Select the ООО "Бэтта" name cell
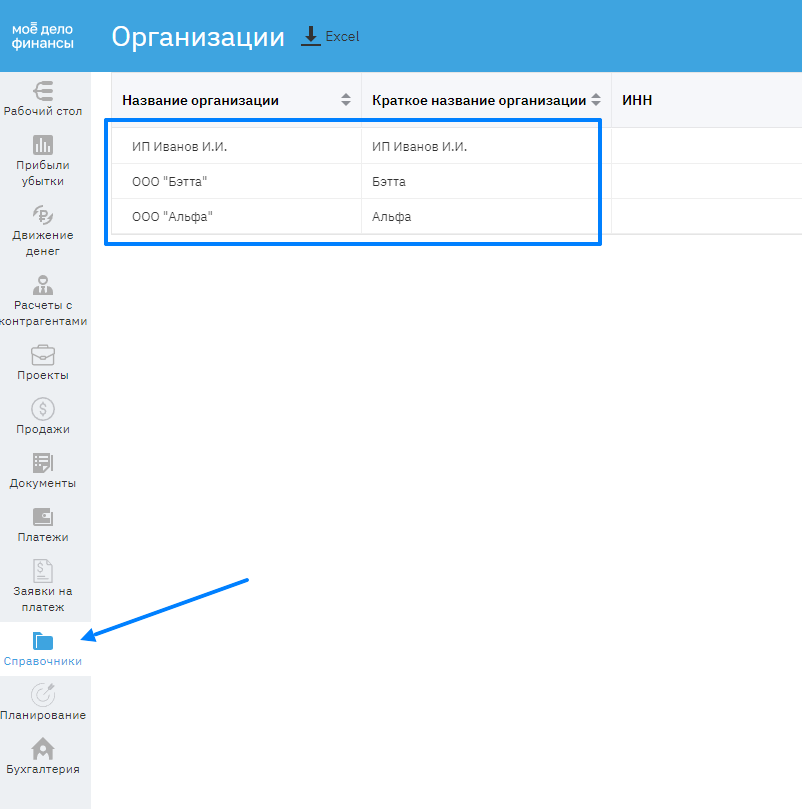Viewport: 802px width, 809px height. (236, 182)
